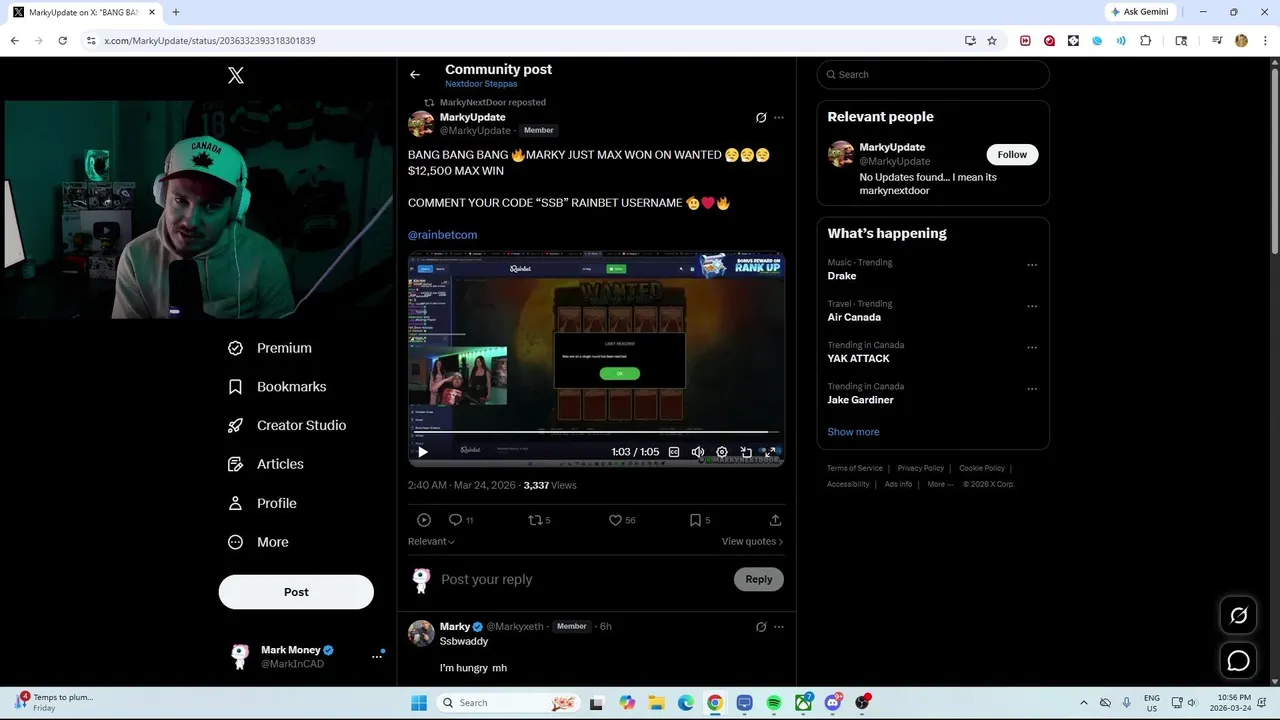Reload the page in Chrome

click(x=62, y=41)
